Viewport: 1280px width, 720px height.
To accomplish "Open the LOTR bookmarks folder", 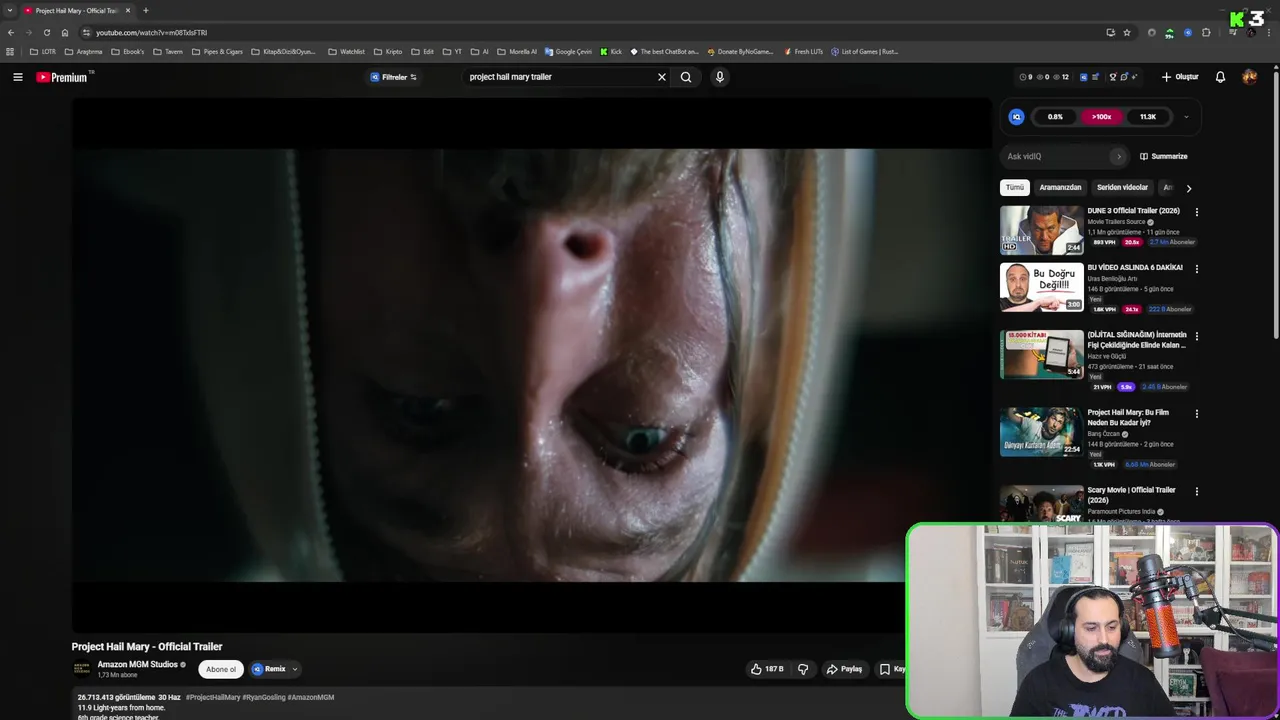I will tap(43, 51).
